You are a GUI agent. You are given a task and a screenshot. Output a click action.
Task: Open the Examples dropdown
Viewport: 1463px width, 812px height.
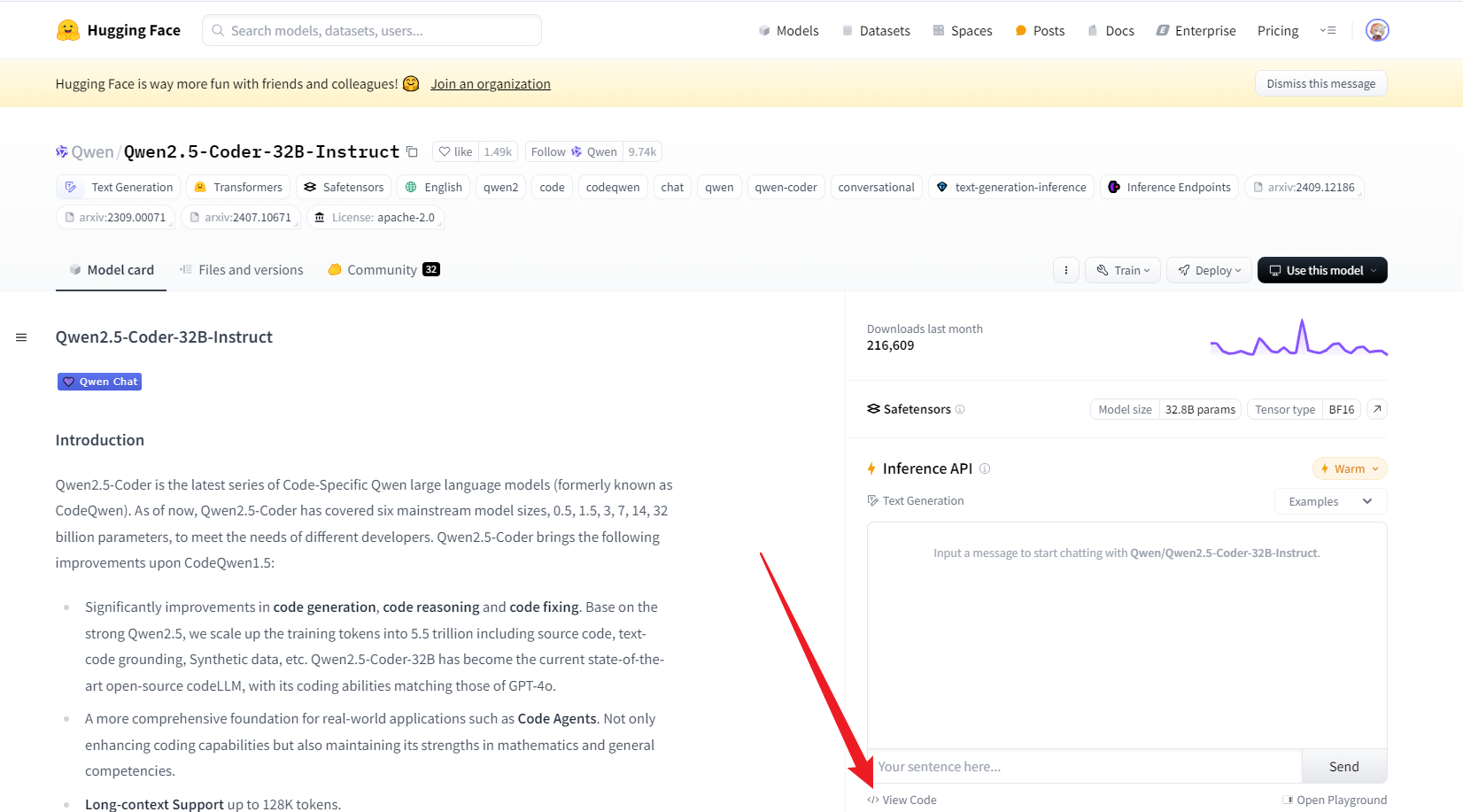tap(1331, 501)
